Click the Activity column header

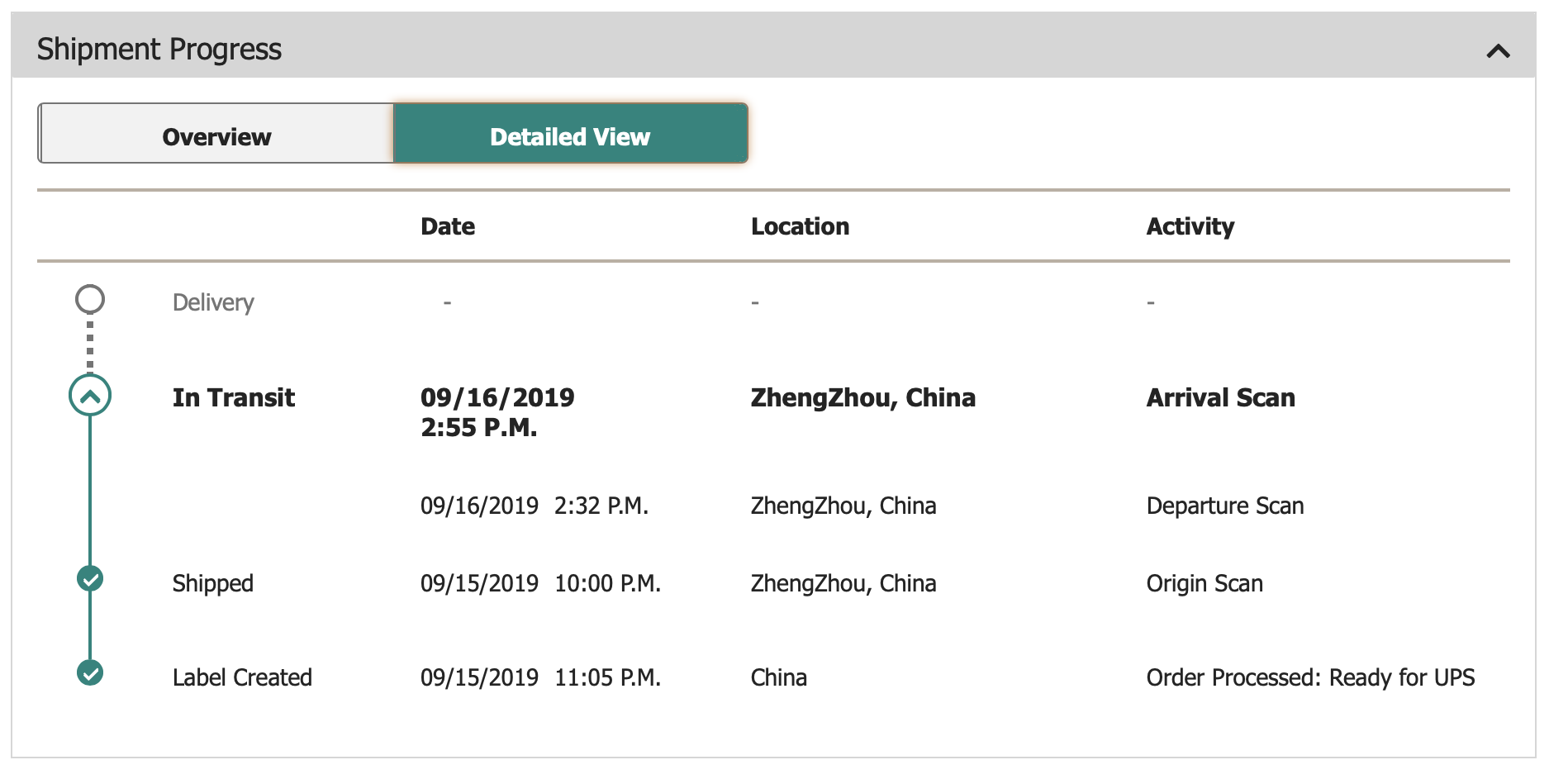point(1190,226)
